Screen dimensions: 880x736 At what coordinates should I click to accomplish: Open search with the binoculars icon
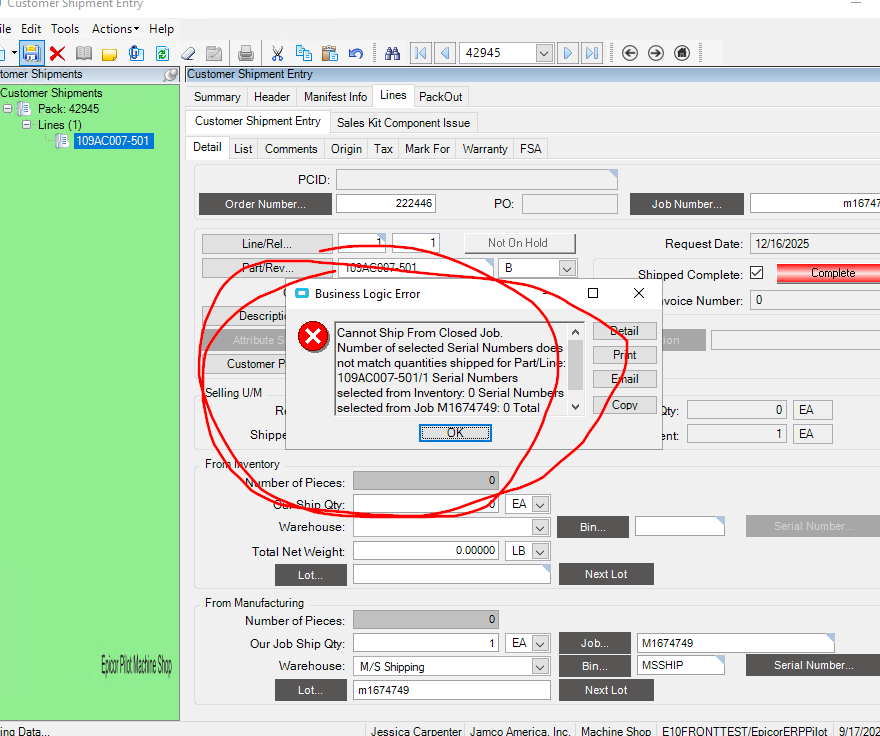(x=392, y=53)
